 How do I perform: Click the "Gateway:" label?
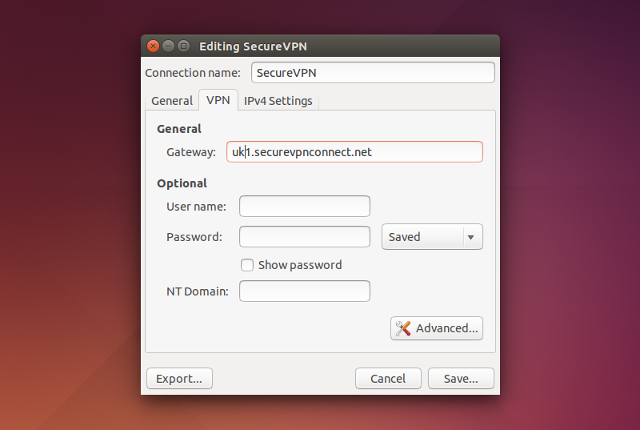[191, 152]
